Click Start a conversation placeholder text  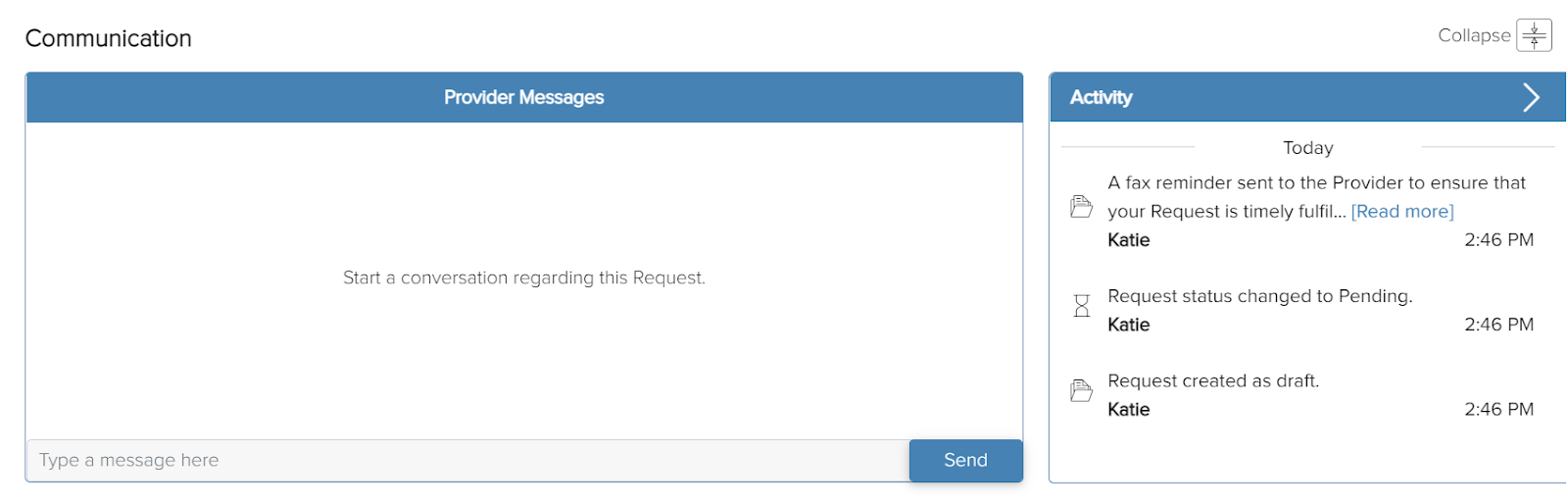pos(524,278)
